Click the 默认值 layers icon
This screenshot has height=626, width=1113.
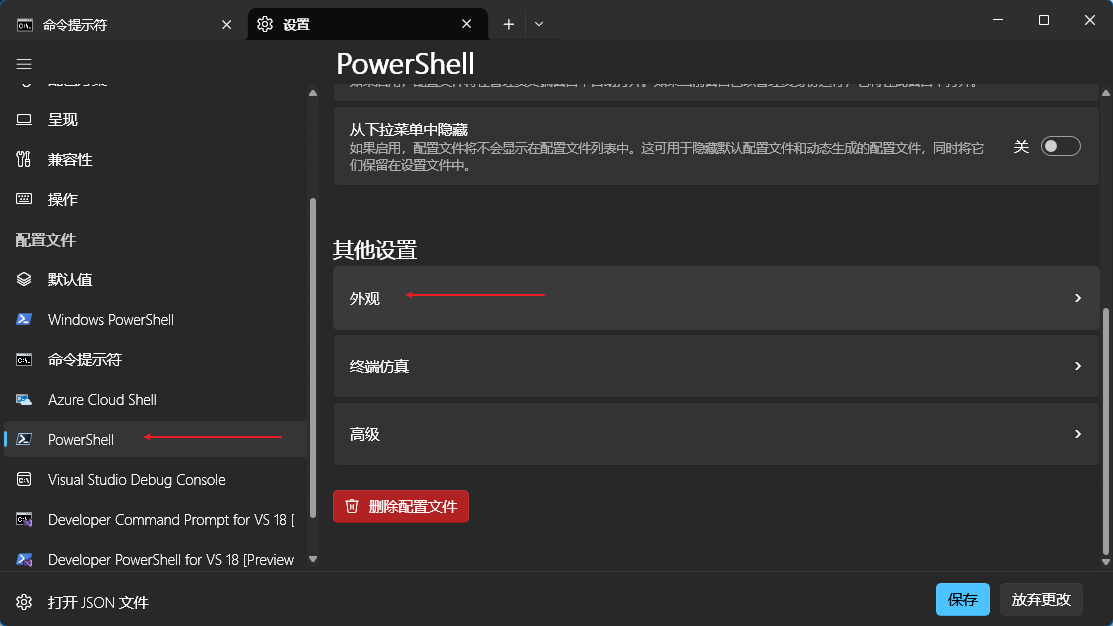click(x=24, y=280)
